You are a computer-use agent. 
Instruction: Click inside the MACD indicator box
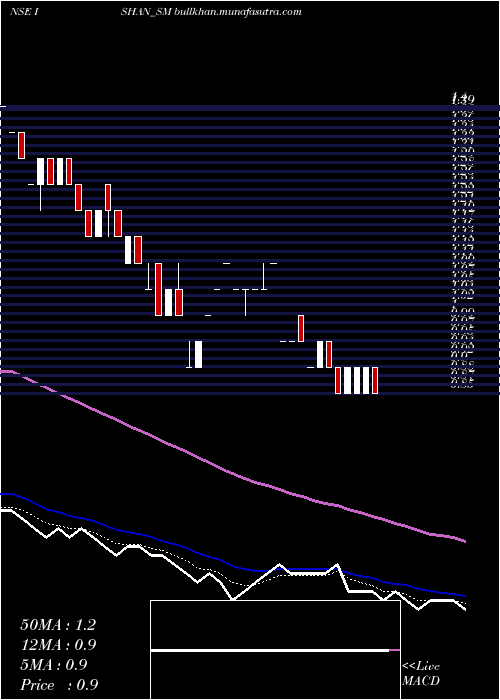click(x=275, y=650)
